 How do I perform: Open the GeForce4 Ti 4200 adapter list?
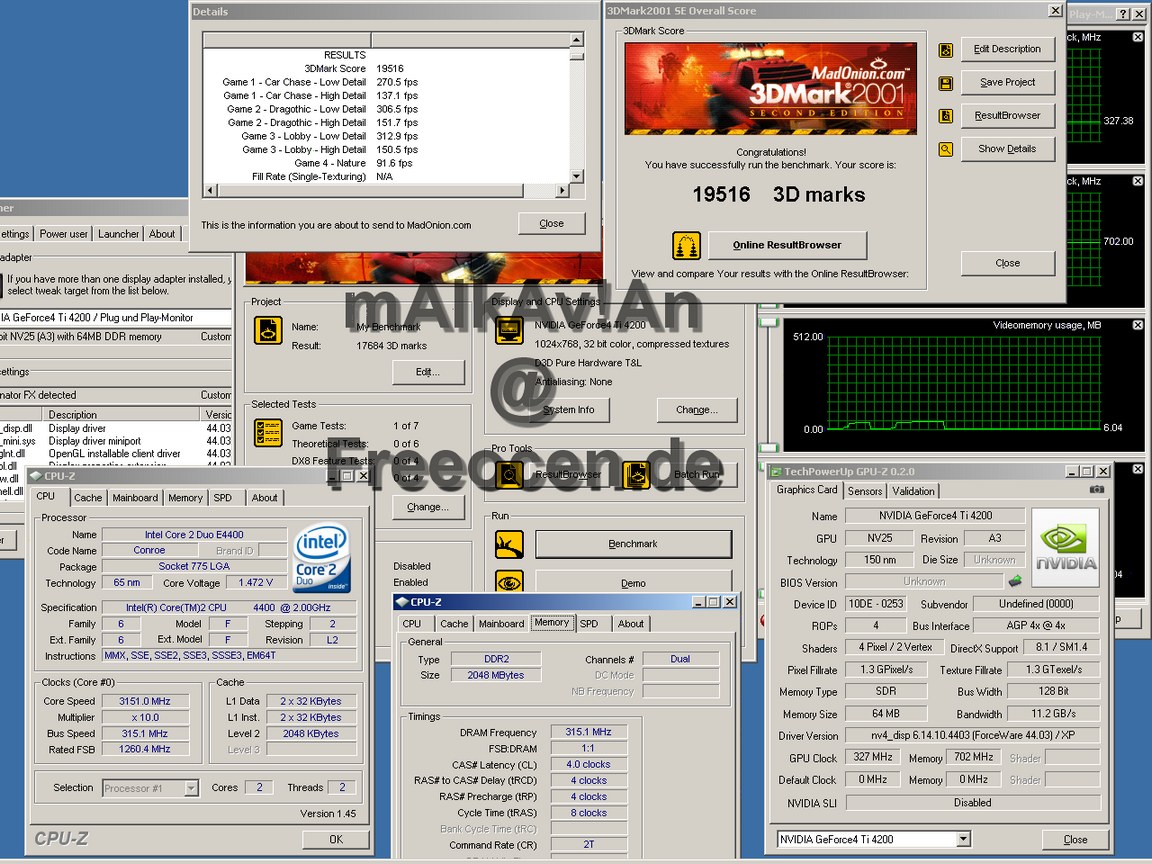pos(115,317)
